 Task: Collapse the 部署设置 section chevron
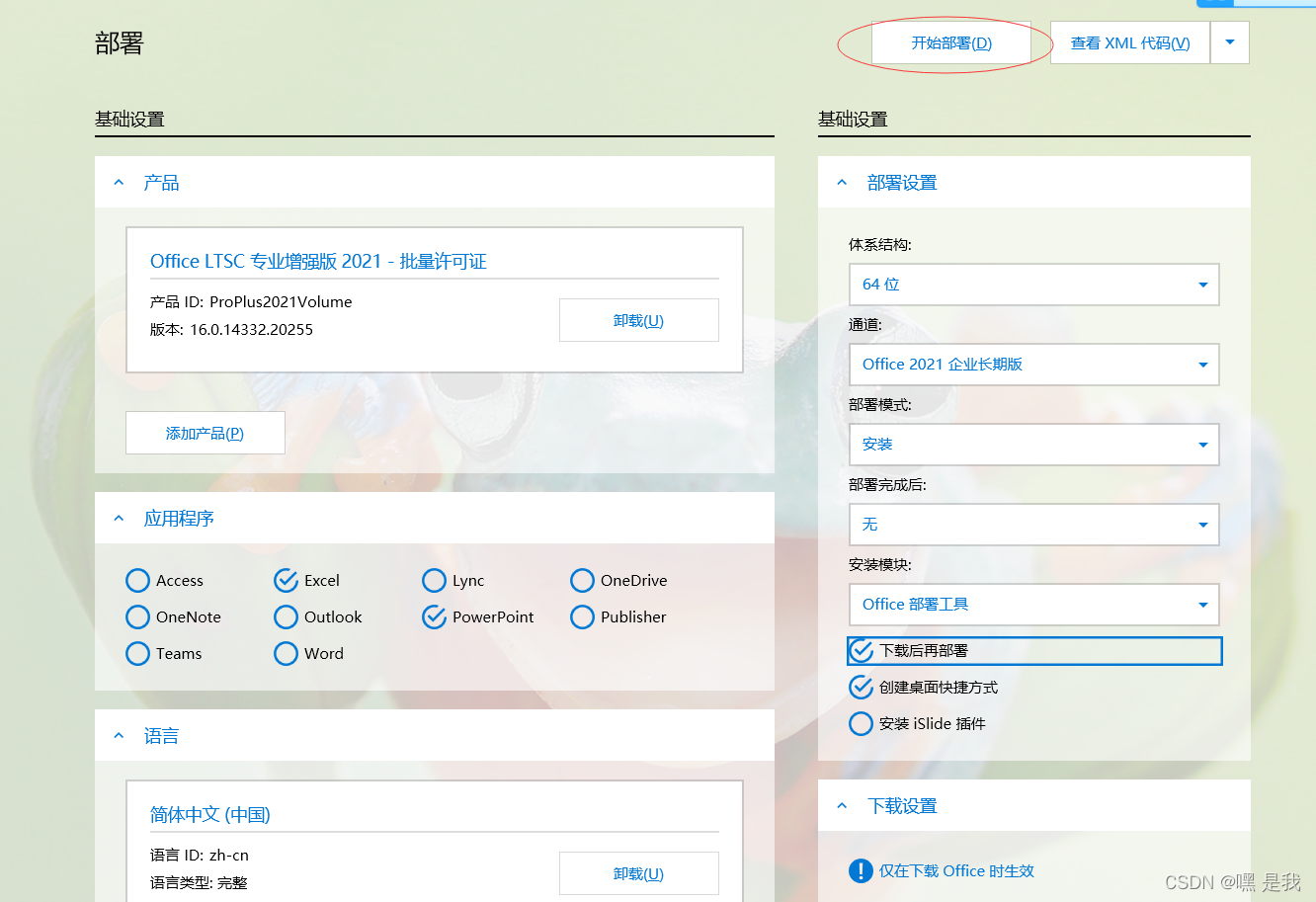tap(843, 183)
